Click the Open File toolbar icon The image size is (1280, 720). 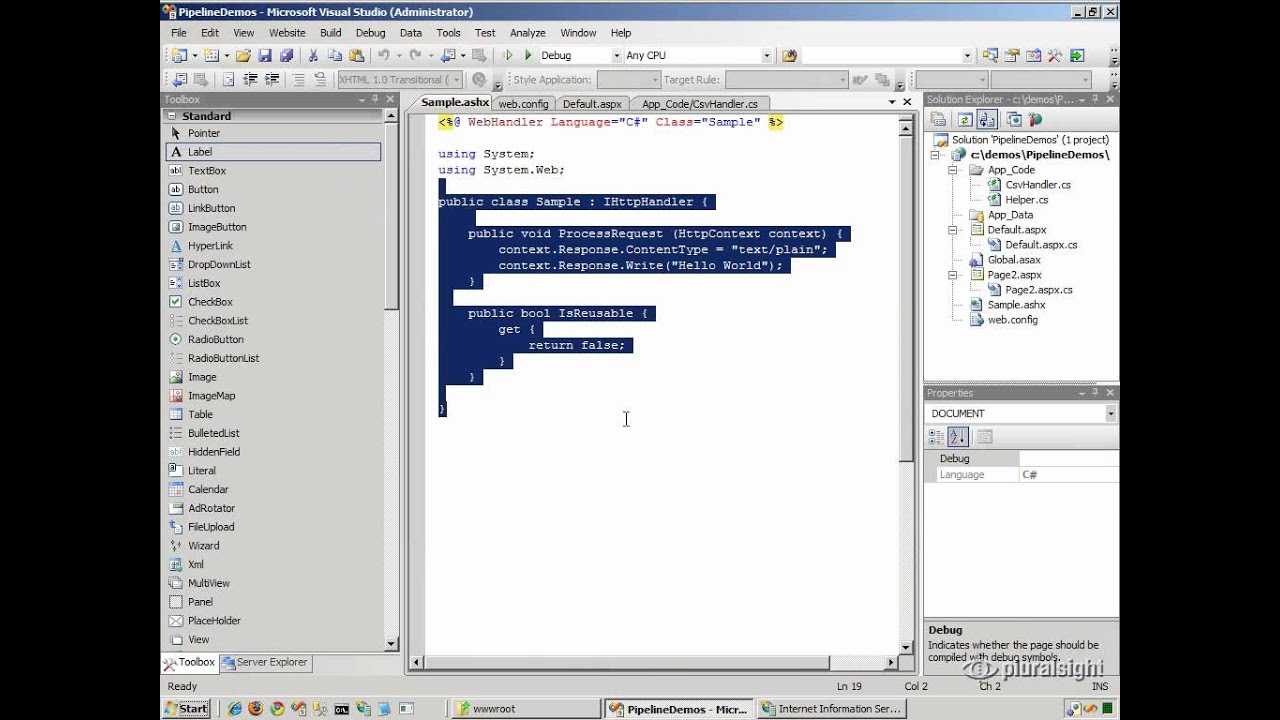[x=243, y=56]
